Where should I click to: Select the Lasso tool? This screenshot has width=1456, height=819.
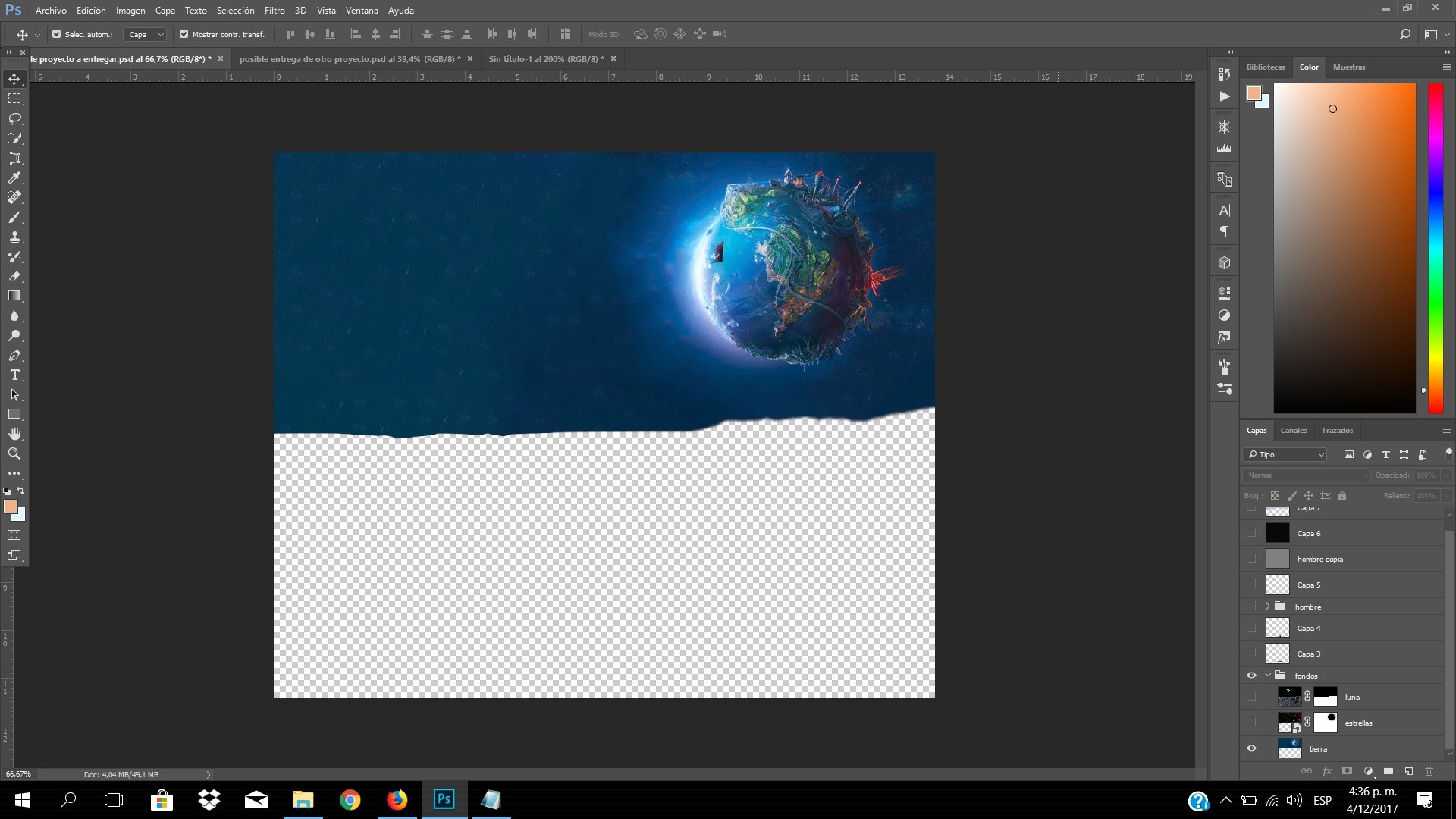(14, 118)
